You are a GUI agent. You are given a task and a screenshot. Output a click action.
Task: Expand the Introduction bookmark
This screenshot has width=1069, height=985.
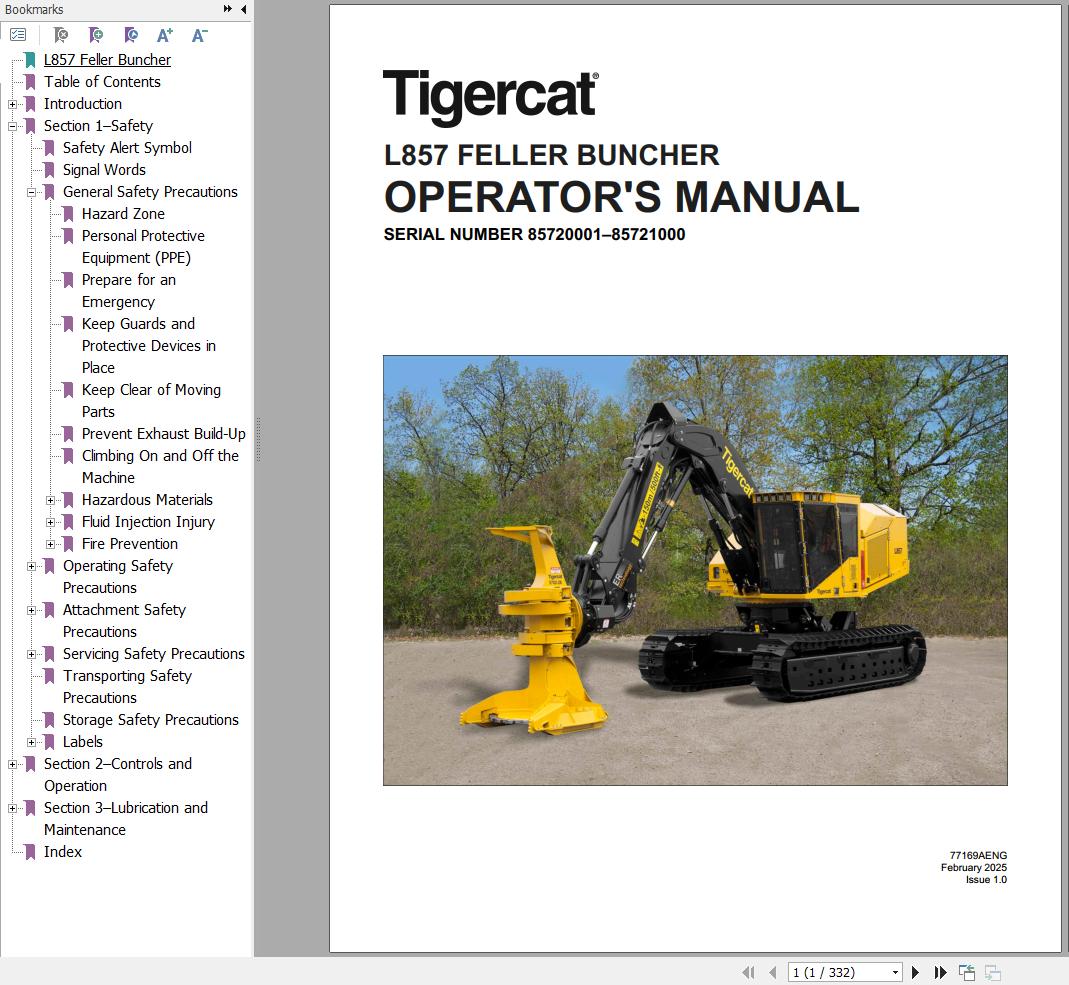pyautogui.click(x=11, y=104)
